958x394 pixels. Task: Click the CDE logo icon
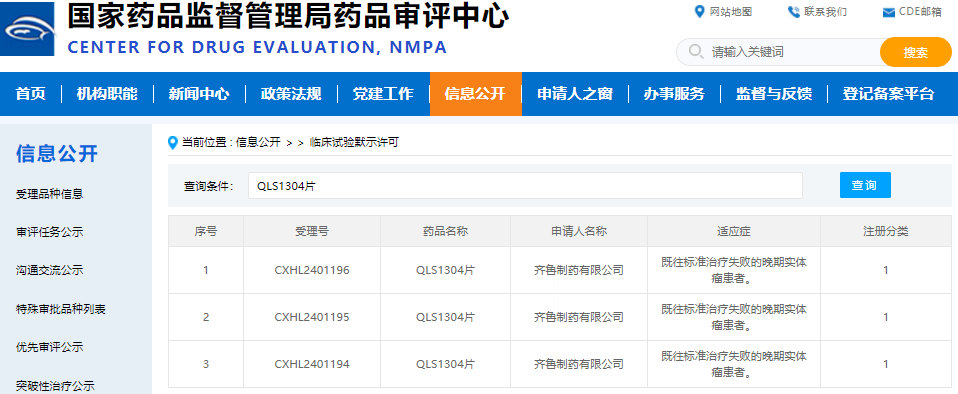pos(27,28)
